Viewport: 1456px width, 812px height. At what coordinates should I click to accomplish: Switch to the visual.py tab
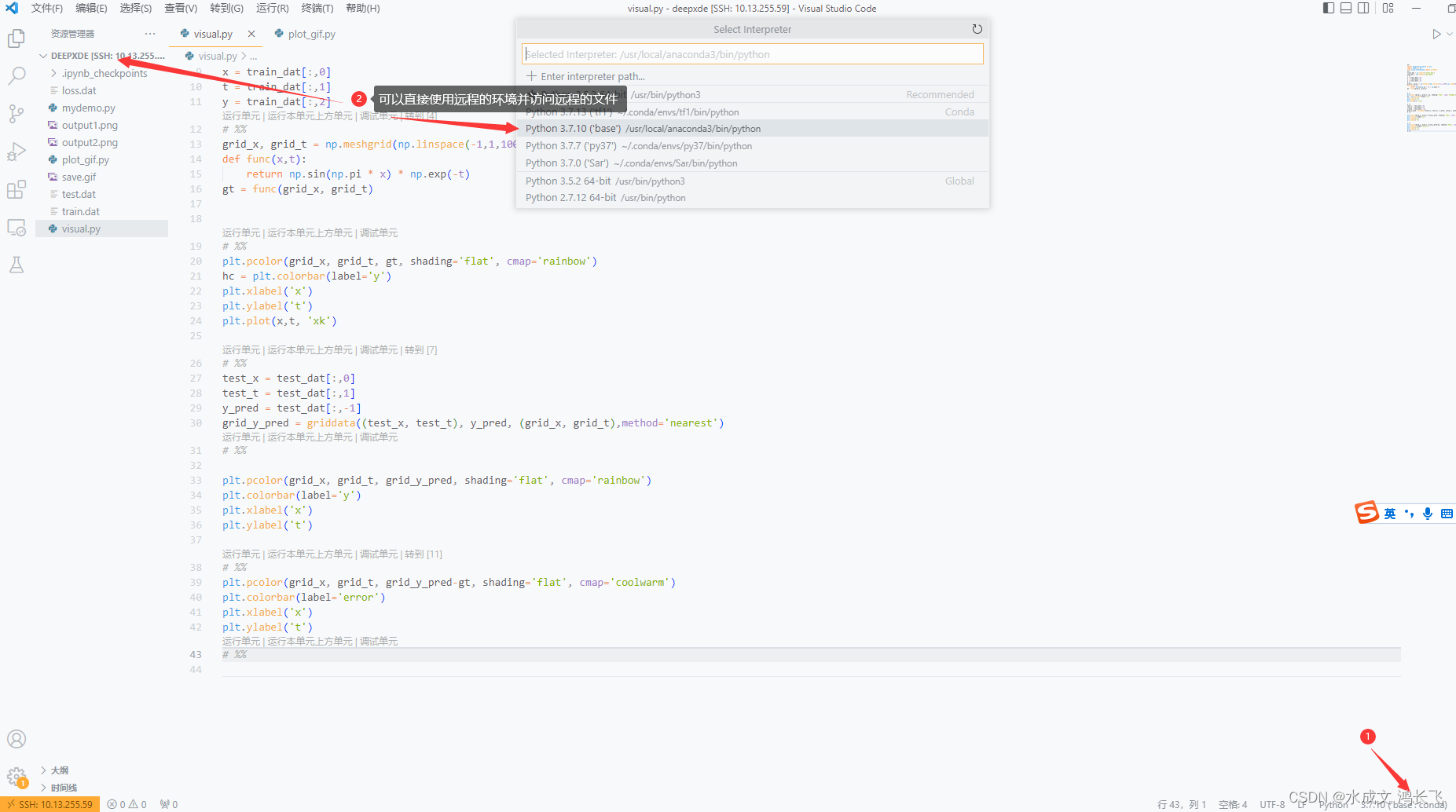213,34
